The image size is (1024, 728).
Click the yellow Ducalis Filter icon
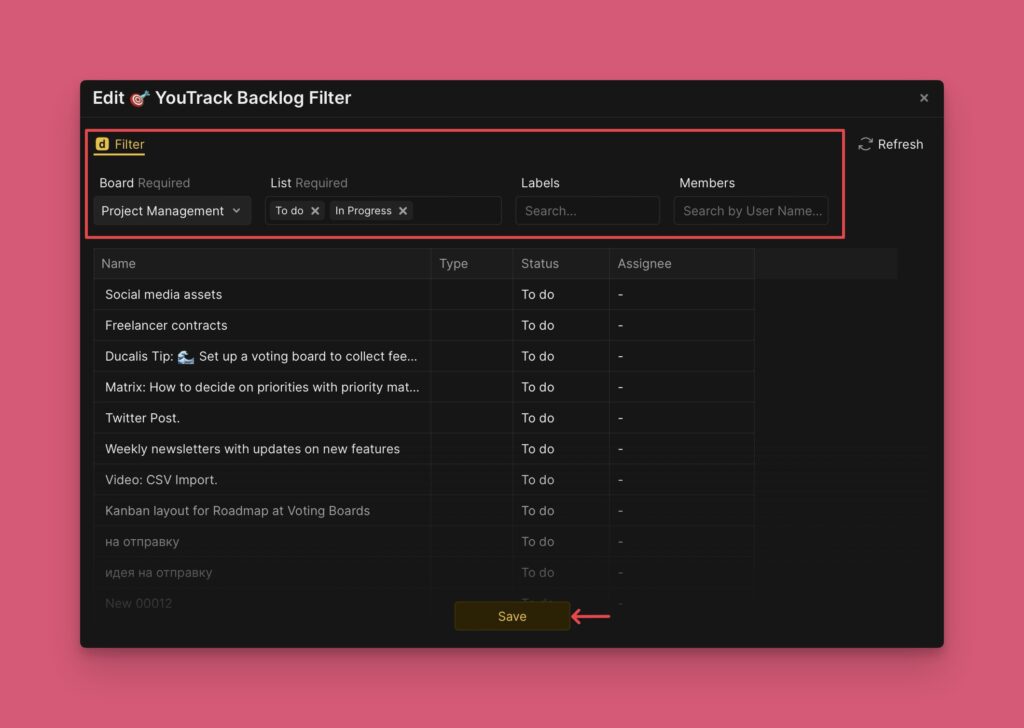pyautogui.click(x=102, y=144)
